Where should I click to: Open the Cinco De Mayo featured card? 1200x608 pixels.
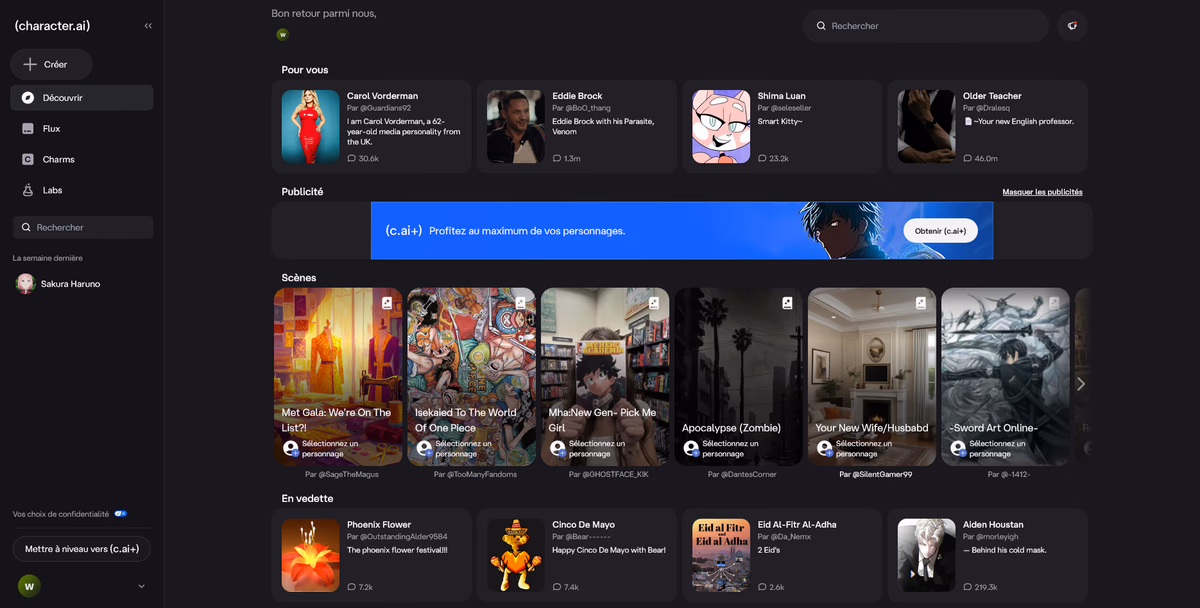(577, 556)
